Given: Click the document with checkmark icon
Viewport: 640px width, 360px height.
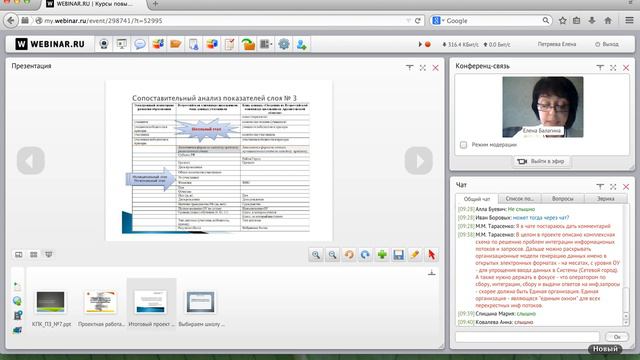Looking at the screenshot, I should [x=230, y=44].
